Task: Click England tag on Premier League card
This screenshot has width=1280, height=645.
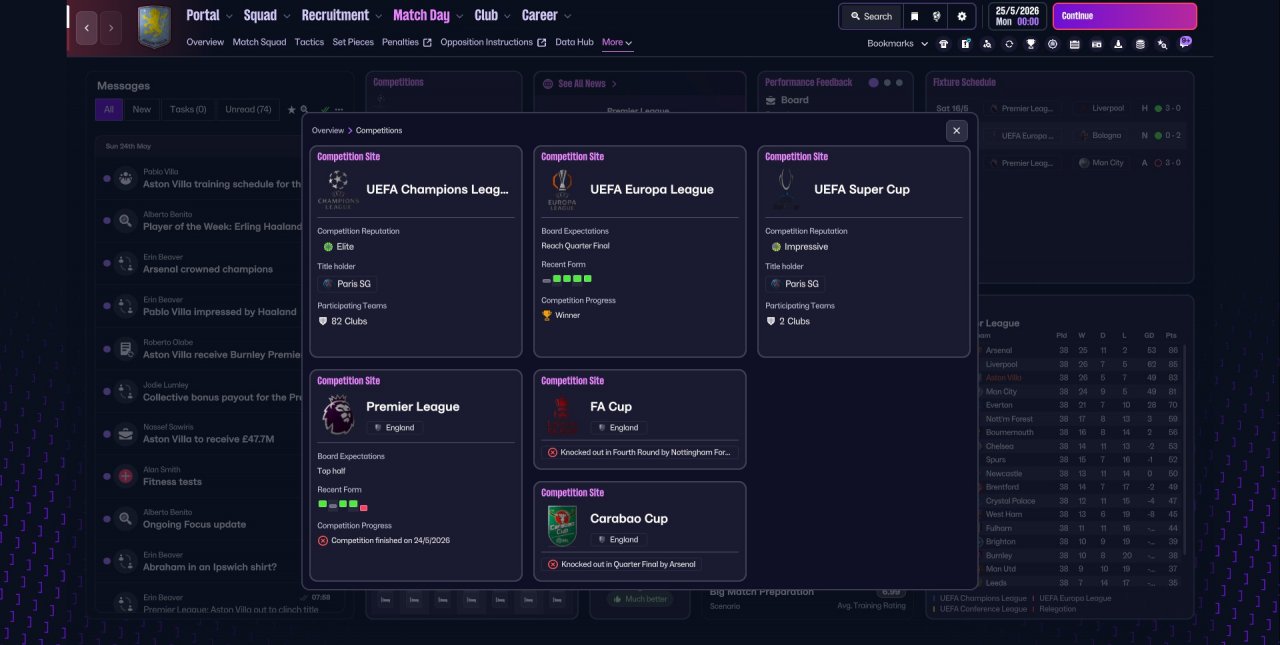Action: point(393,427)
